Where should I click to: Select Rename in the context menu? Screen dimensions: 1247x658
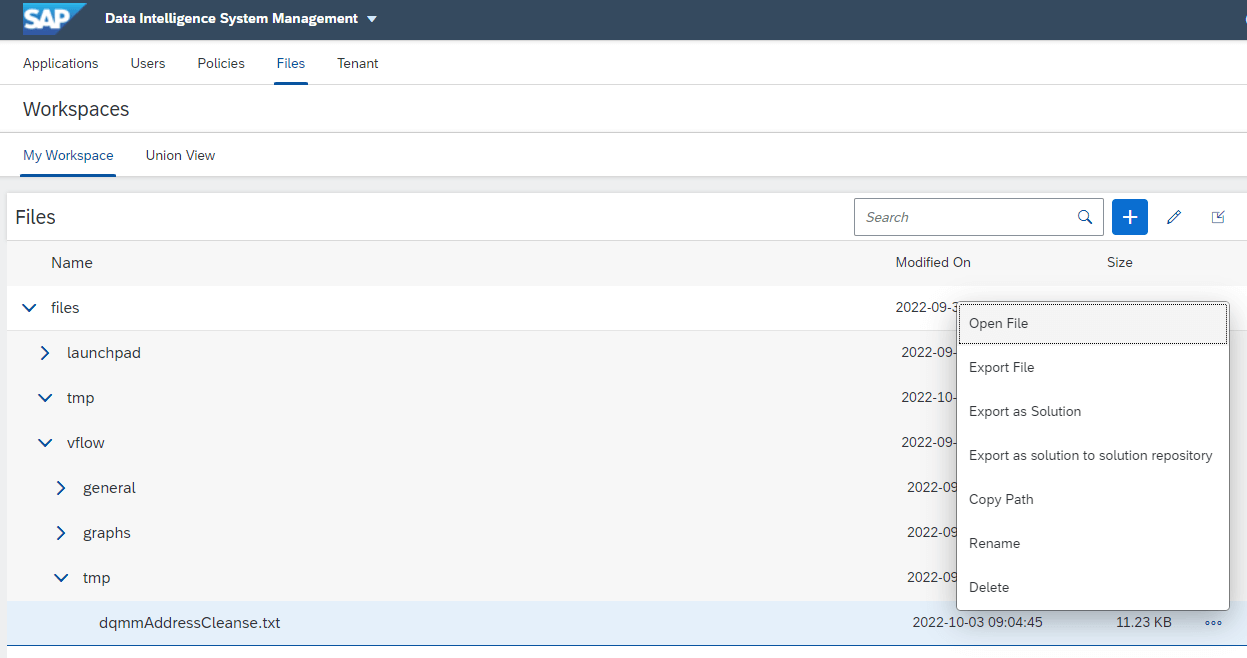pos(1092,543)
